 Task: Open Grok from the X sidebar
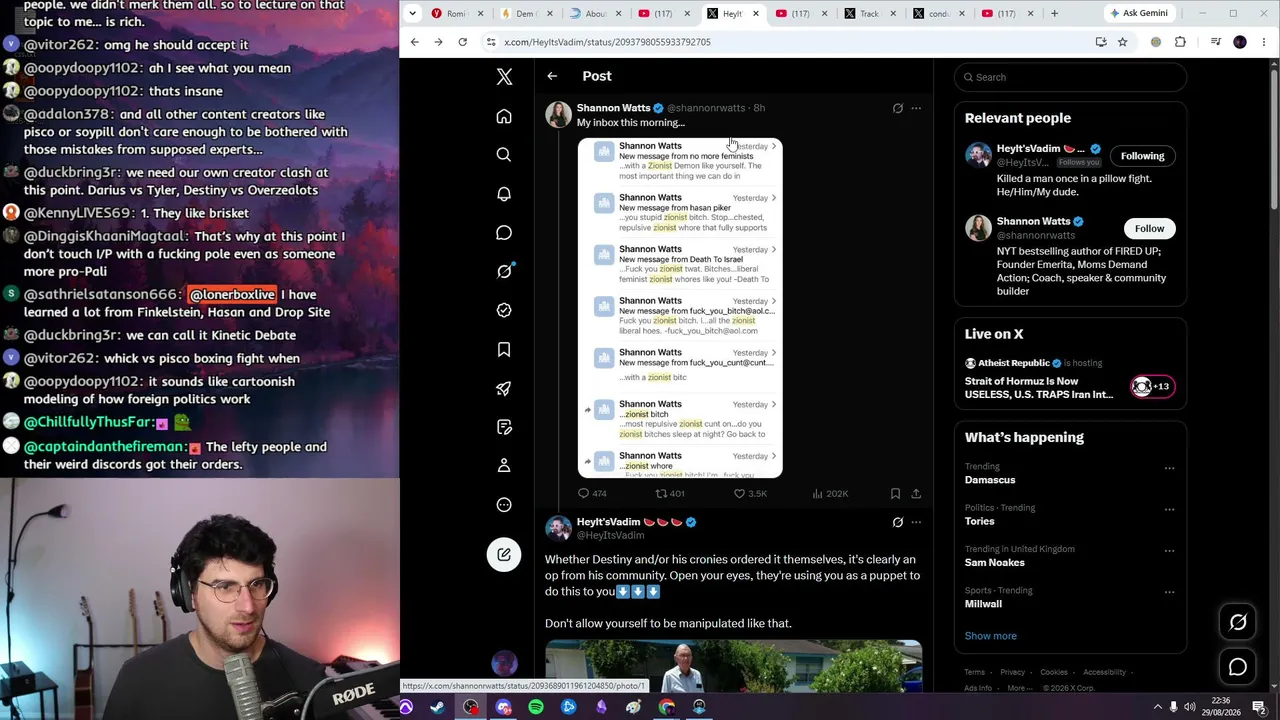pyautogui.click(x=504, y=271)
